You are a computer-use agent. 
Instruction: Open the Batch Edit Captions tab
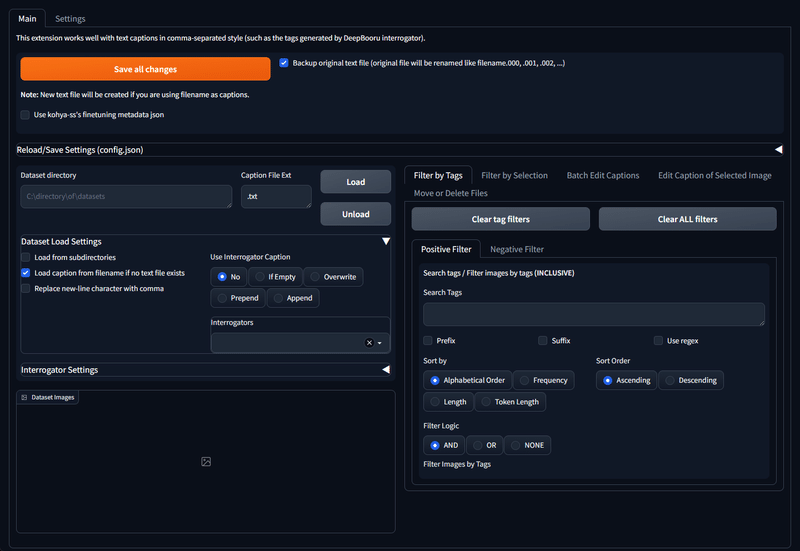(603, 176)
